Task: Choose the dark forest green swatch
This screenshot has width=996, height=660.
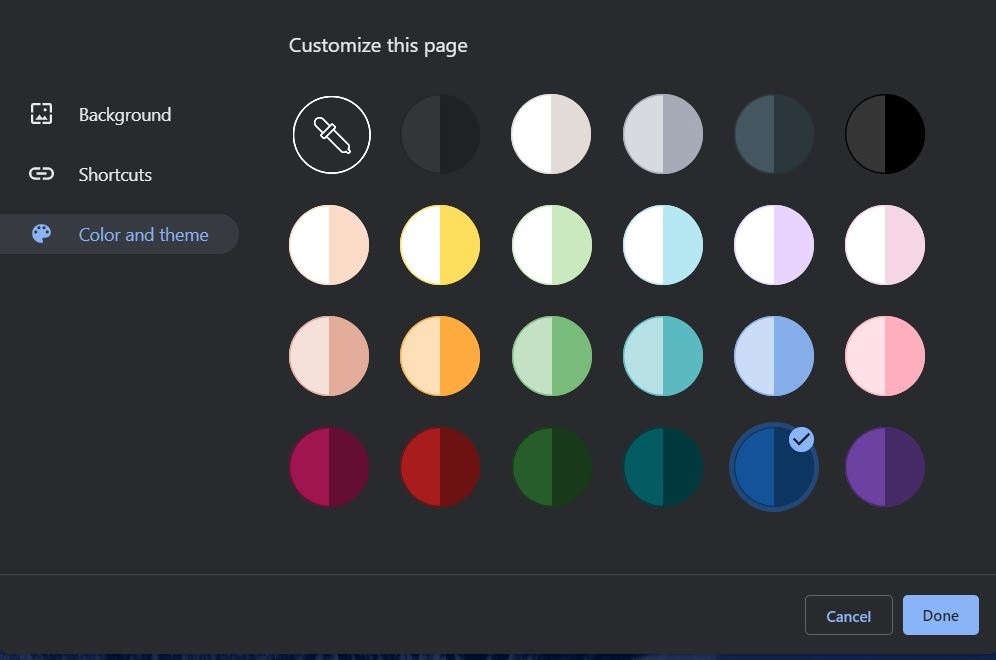Action: click(551, 467)
